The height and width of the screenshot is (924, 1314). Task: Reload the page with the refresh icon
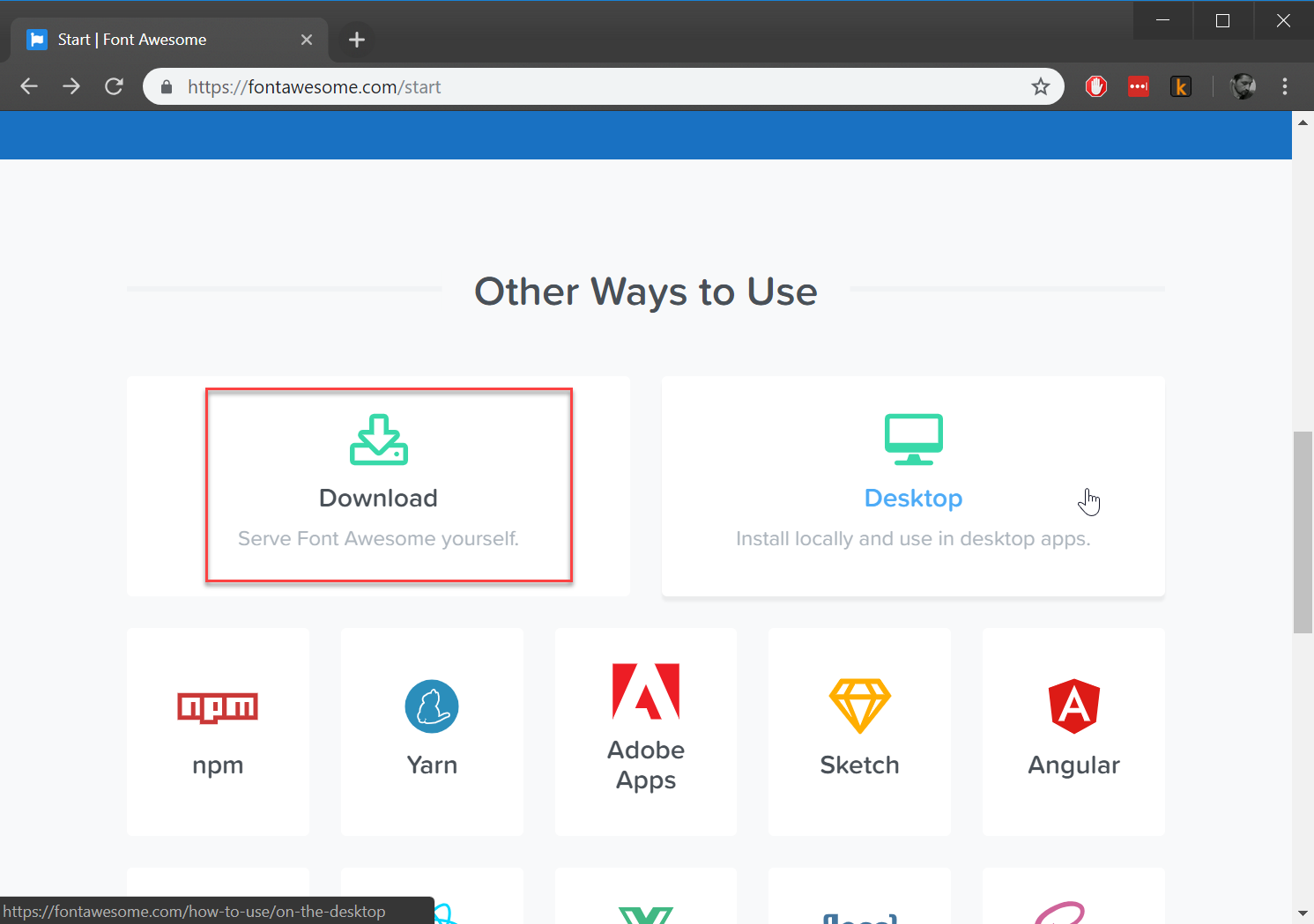(x=114, y=86)
